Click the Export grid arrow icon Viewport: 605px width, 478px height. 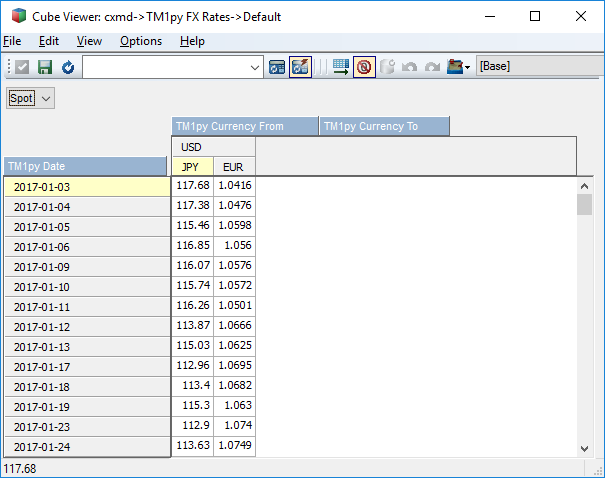click(x=341, y=67)
